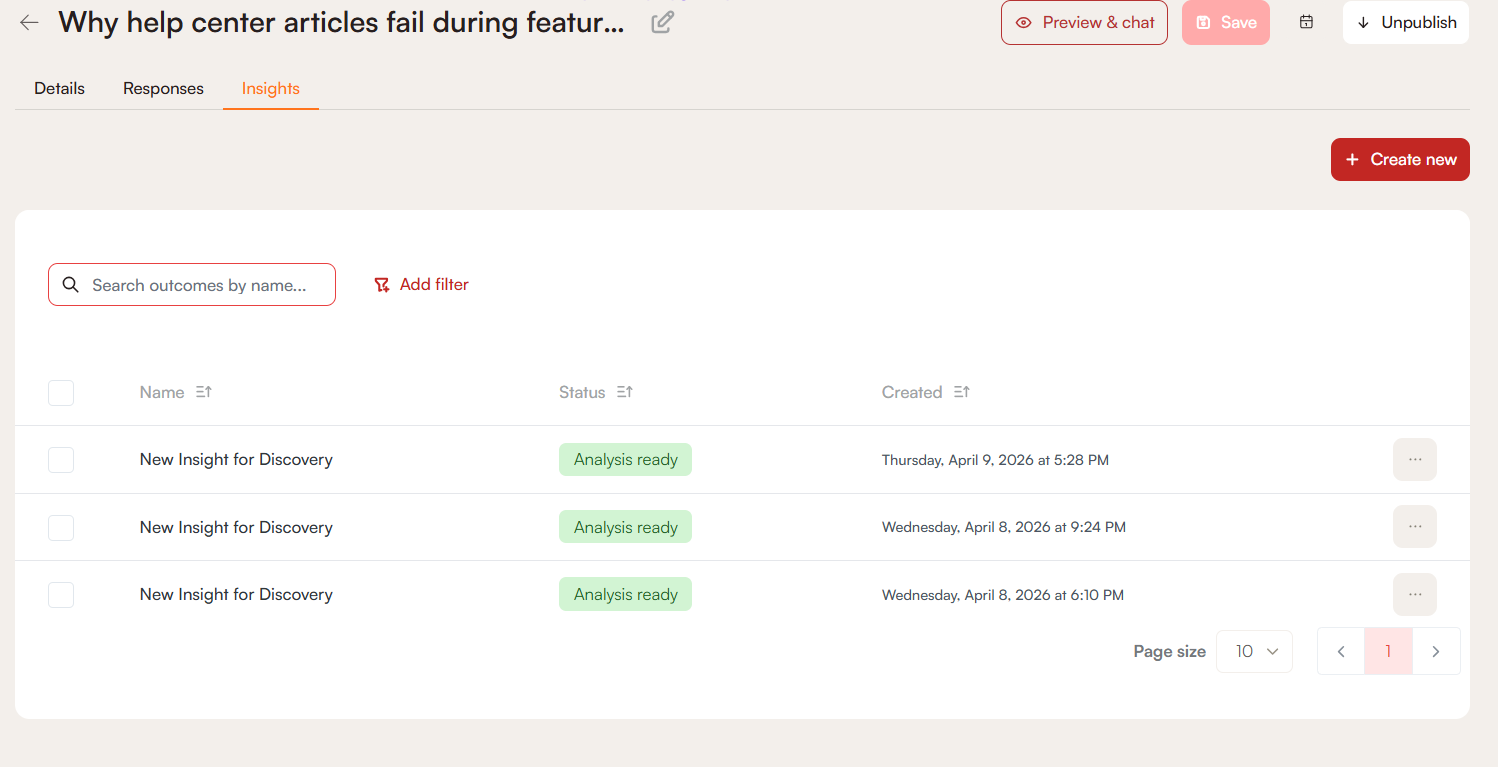Select checkbox for the 6:10 PM insight
This screenshot has height=767, width=1498.
tap(61, 595)
